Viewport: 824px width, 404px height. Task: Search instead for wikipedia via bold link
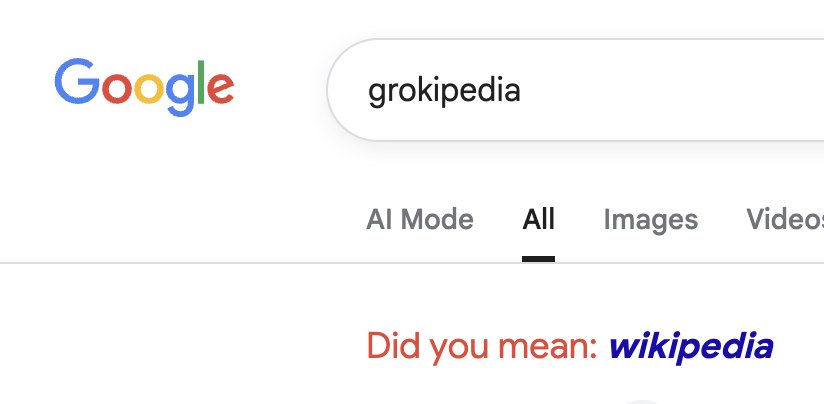tap(690, 346)
